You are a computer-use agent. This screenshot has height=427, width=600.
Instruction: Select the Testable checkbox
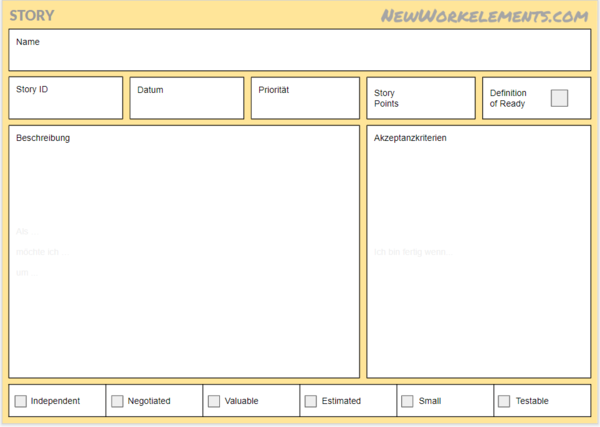(504, 401)
